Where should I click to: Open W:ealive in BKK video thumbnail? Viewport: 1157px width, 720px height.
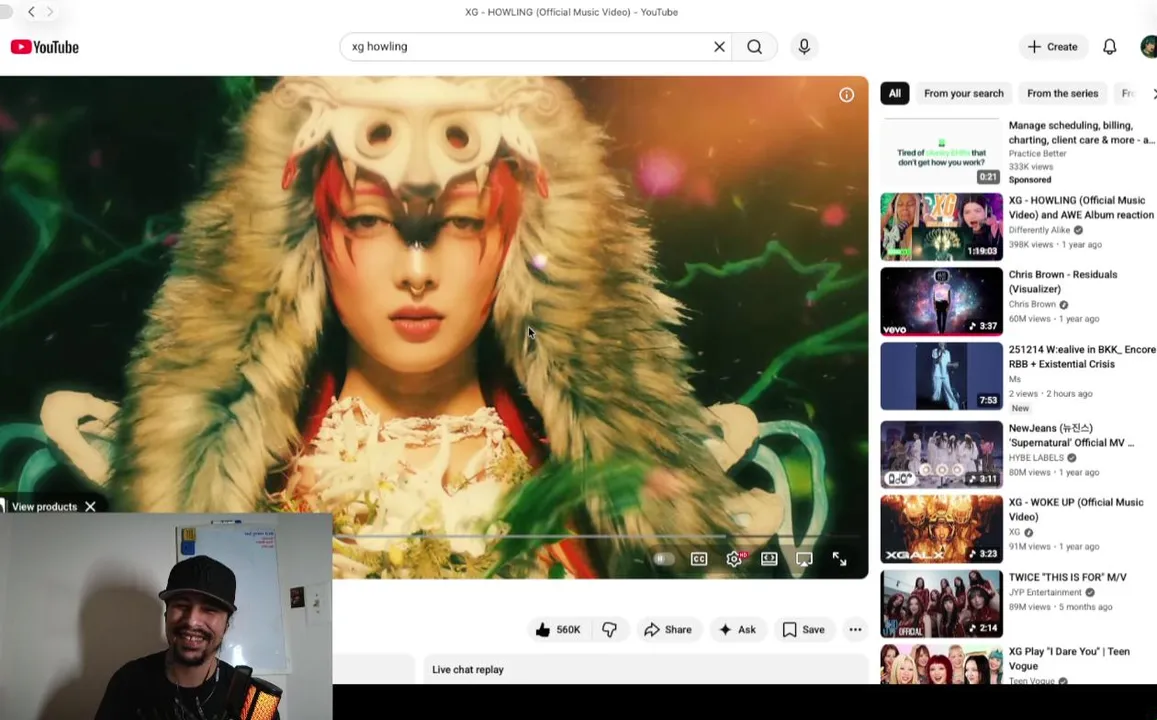[x=941, y=376]
